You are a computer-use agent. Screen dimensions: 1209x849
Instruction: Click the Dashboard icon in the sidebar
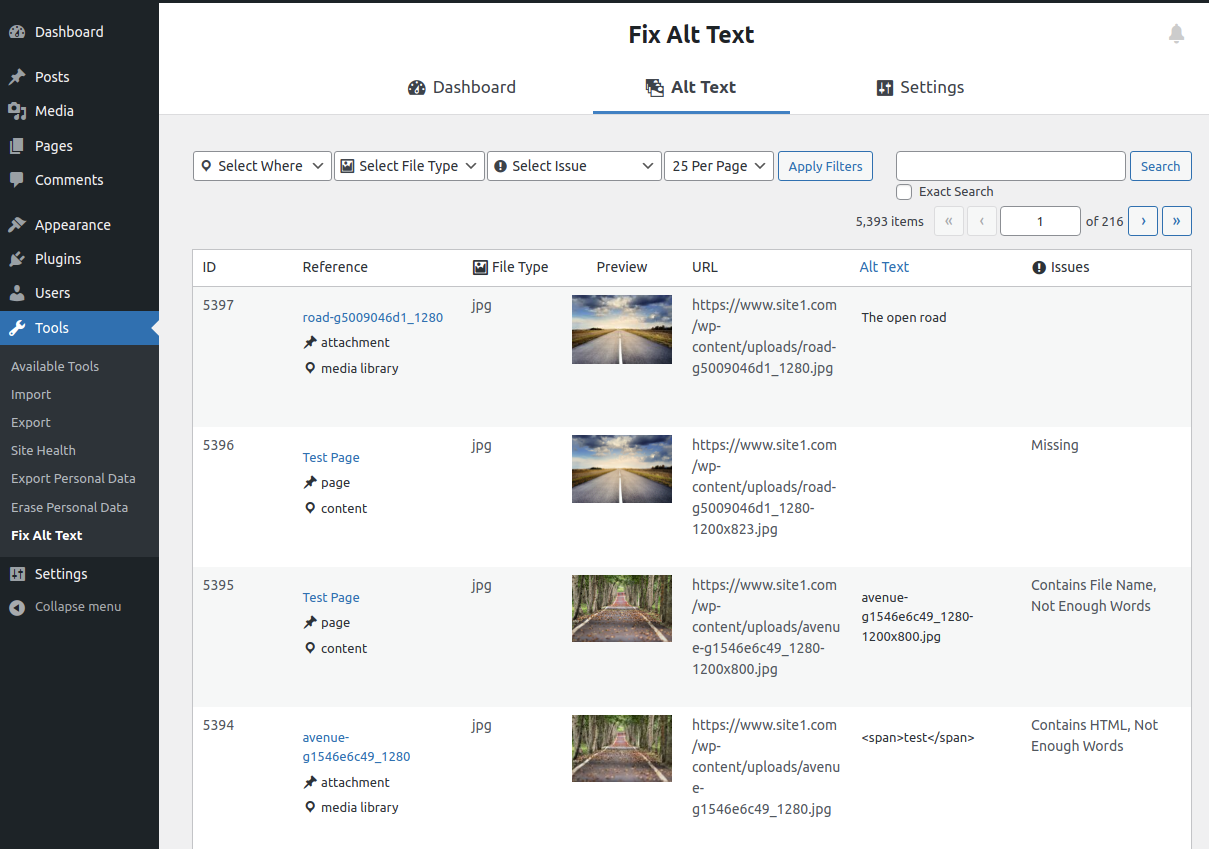click(17, 32)
